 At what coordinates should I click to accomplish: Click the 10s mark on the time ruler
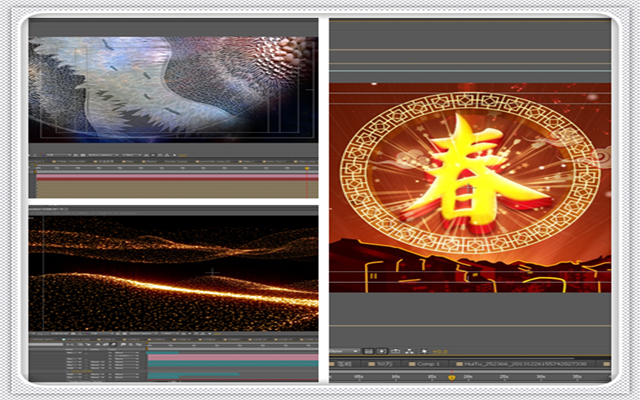[396, 378]
